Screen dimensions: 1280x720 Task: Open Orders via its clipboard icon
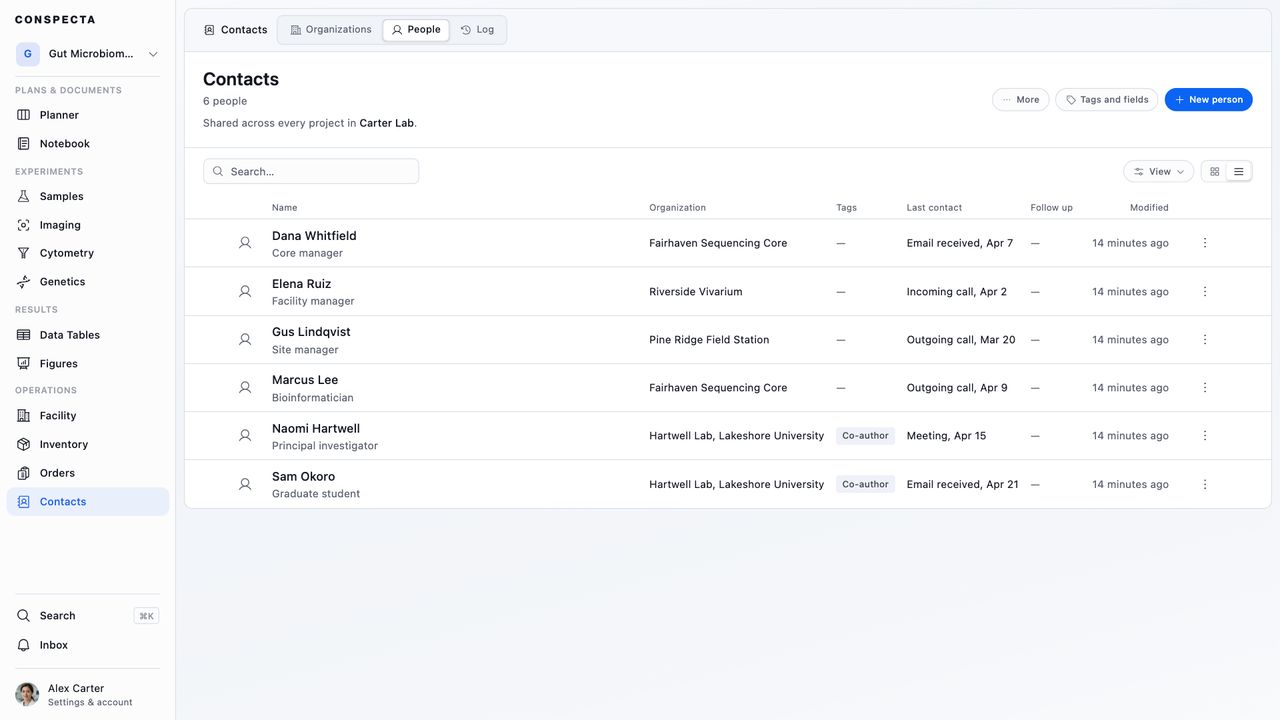(x=24, y=473)
